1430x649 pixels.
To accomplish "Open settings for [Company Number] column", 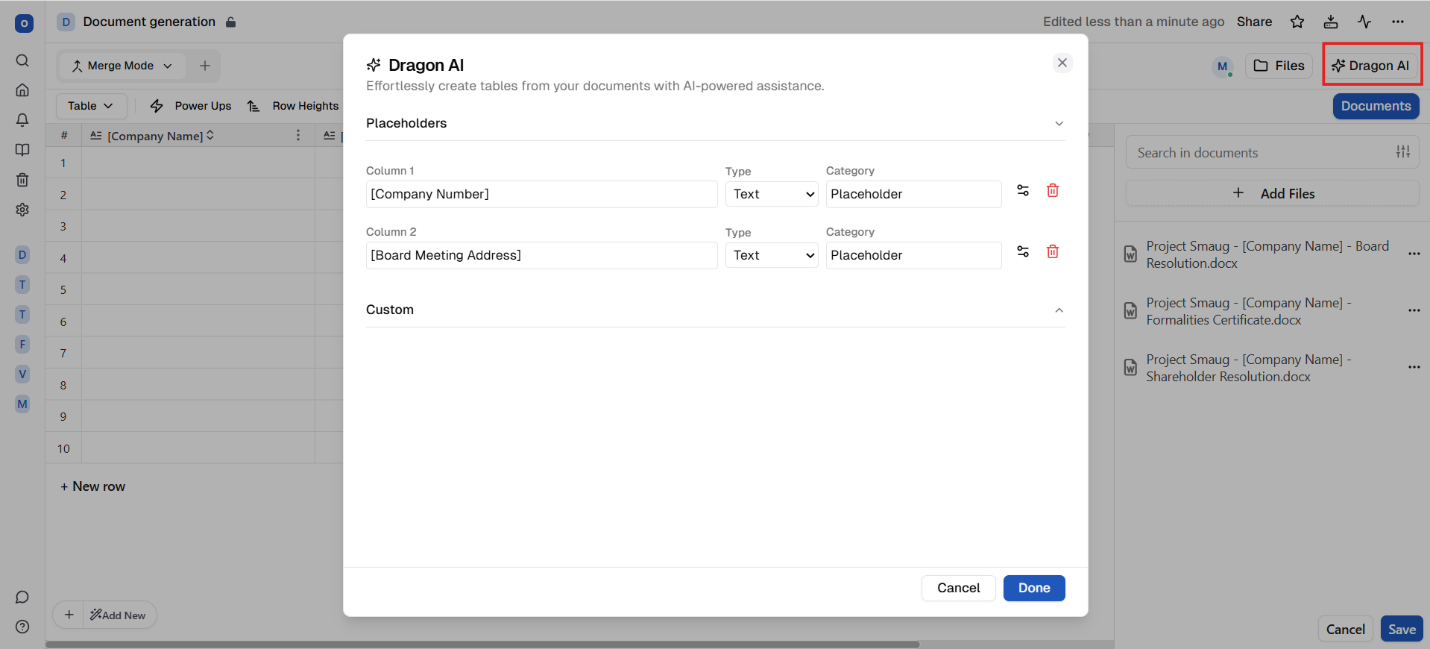I will [x=1023, y=190].
